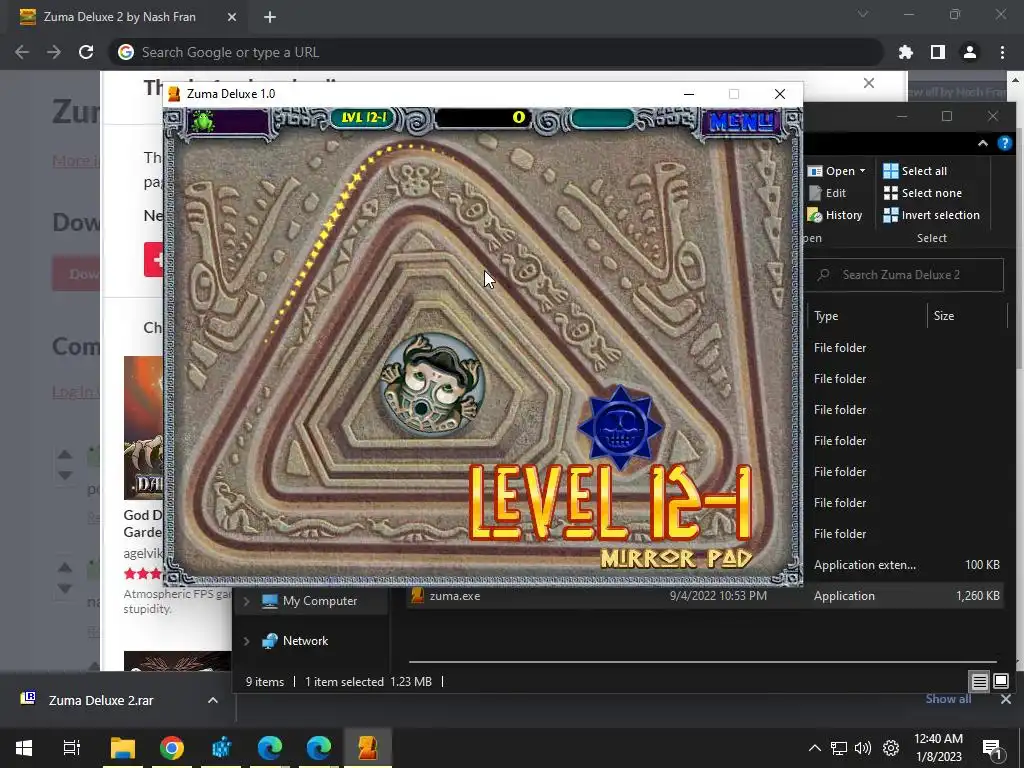Screen dimensions: 1024x768
Task: Open downloaded Zuma Deluxe 2.rar file
Action: click(x=101, y=700)
